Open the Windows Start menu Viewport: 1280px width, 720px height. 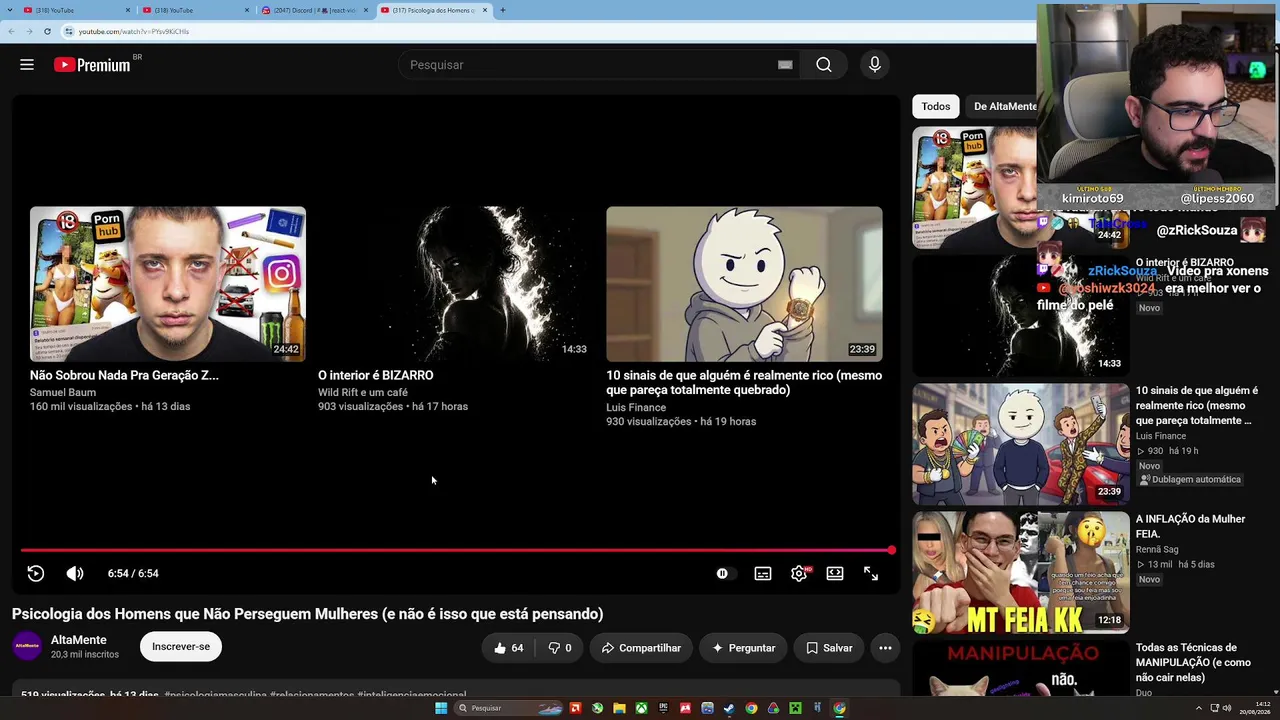pos(441,708)
